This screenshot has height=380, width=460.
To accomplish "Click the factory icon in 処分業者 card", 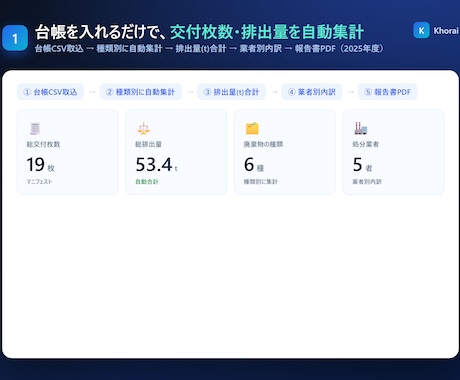I will point(361,128).
